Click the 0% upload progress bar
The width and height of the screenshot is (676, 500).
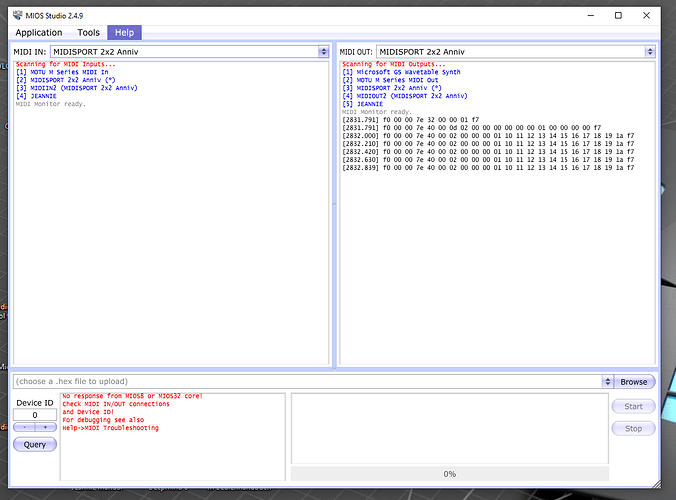point(450,474)
